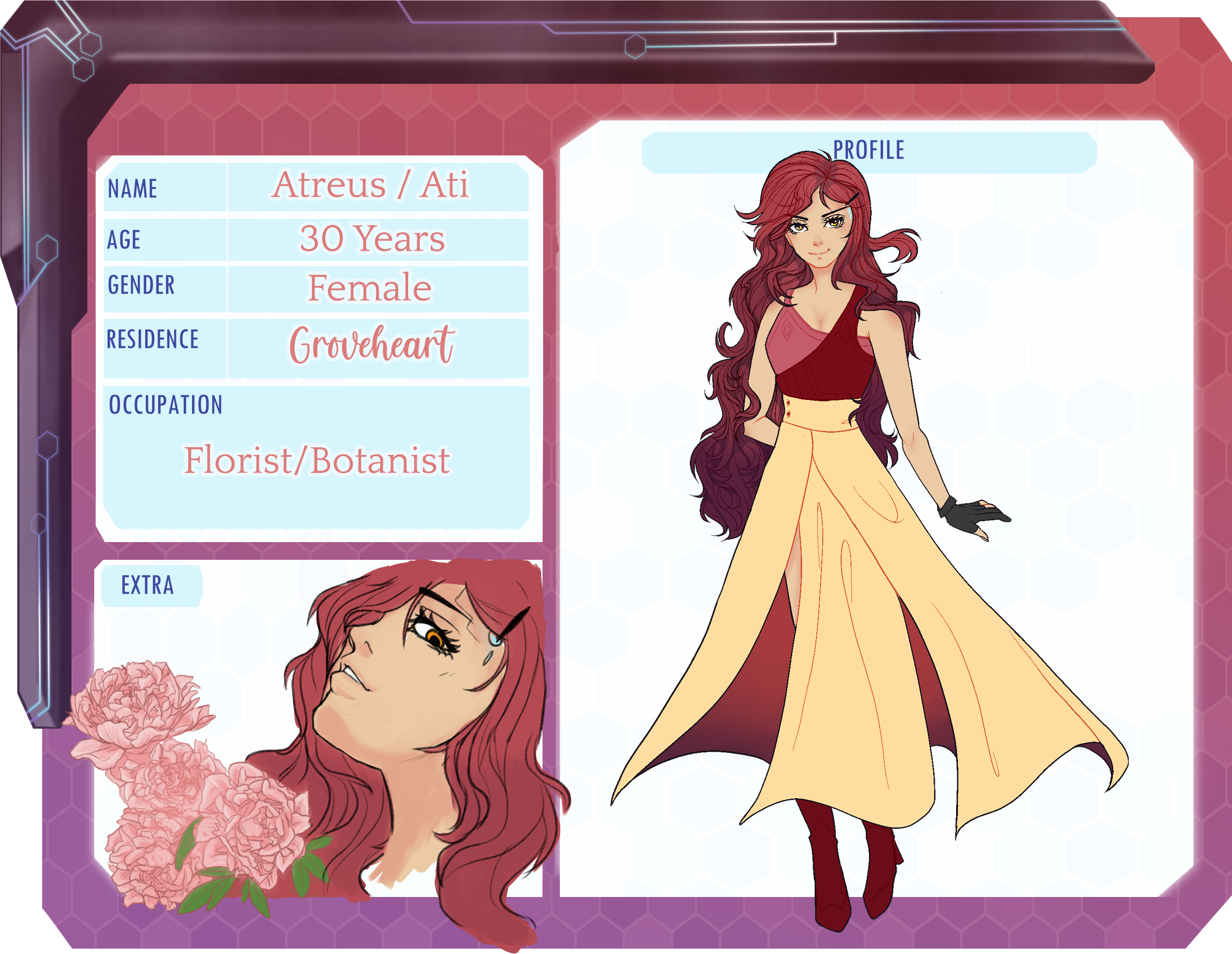Select the "Female" gender value
This screenshot has height=954, width=1232.
click(369, 288)
